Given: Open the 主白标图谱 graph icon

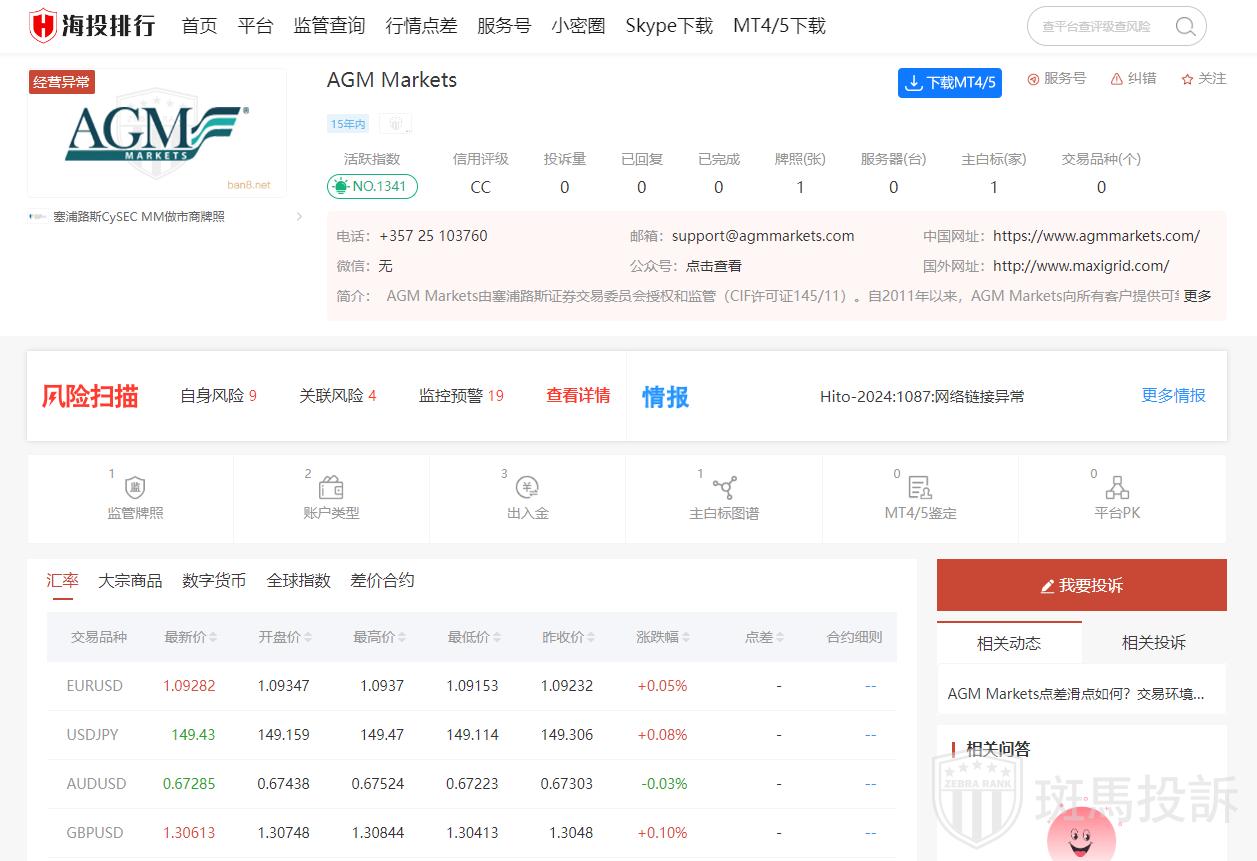Looking at the screenshot, I should (724, 488).
